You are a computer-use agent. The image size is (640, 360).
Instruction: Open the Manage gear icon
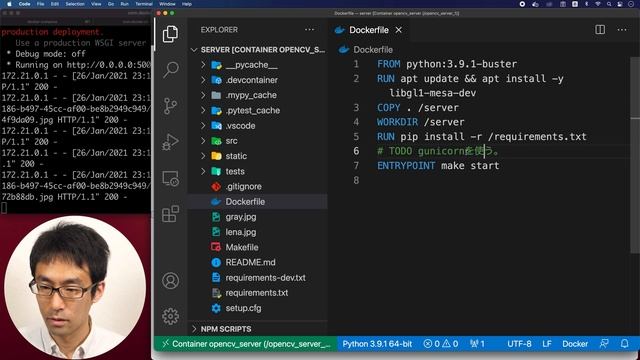[x=171, y=316]
